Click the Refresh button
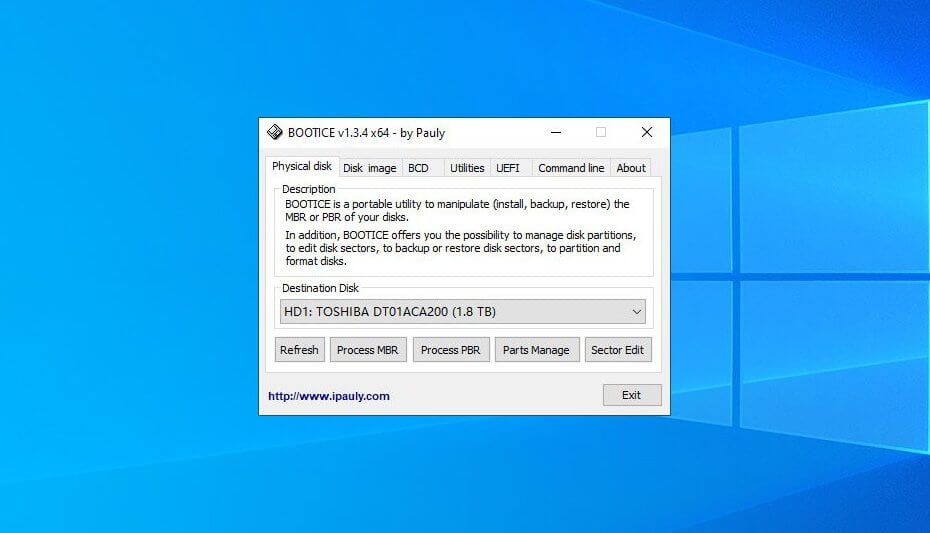This screenshot has height=533, width=930. (x=300, y=350)
